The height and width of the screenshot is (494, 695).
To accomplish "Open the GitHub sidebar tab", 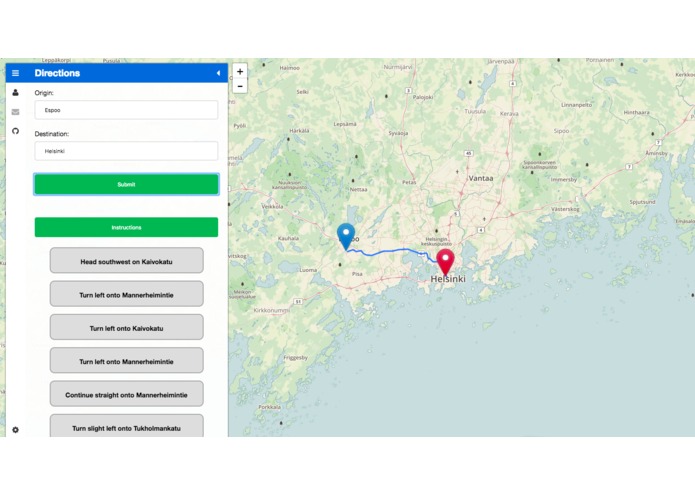I will coord(16,131).
